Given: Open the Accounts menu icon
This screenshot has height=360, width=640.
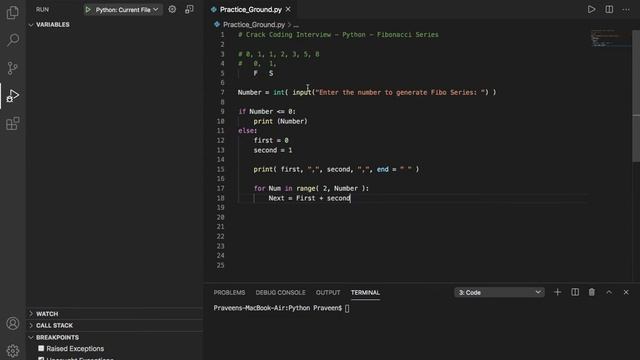Looking at the screenshot, I should tap(13, 323).
